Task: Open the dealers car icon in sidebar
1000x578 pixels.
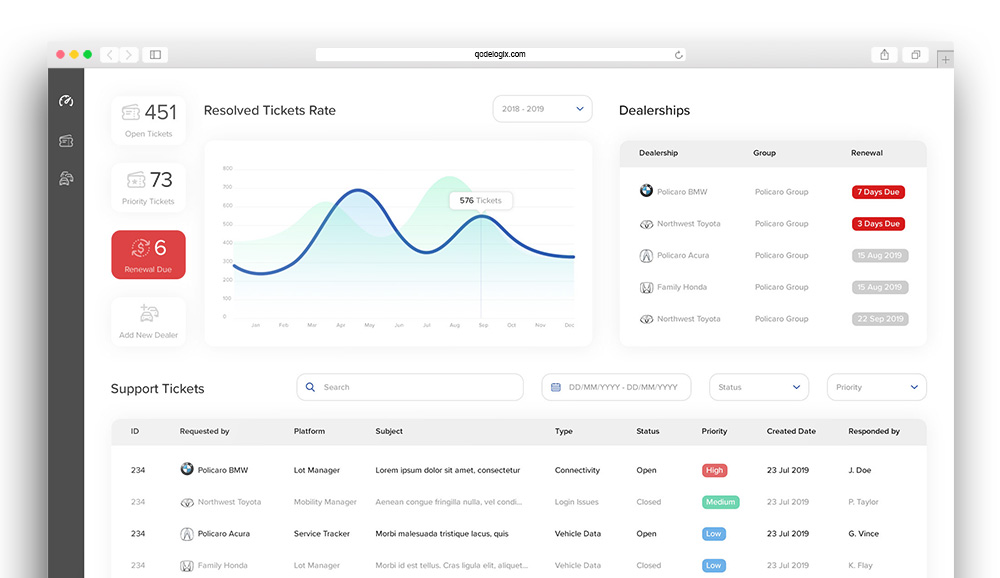Action: [66, 179]
